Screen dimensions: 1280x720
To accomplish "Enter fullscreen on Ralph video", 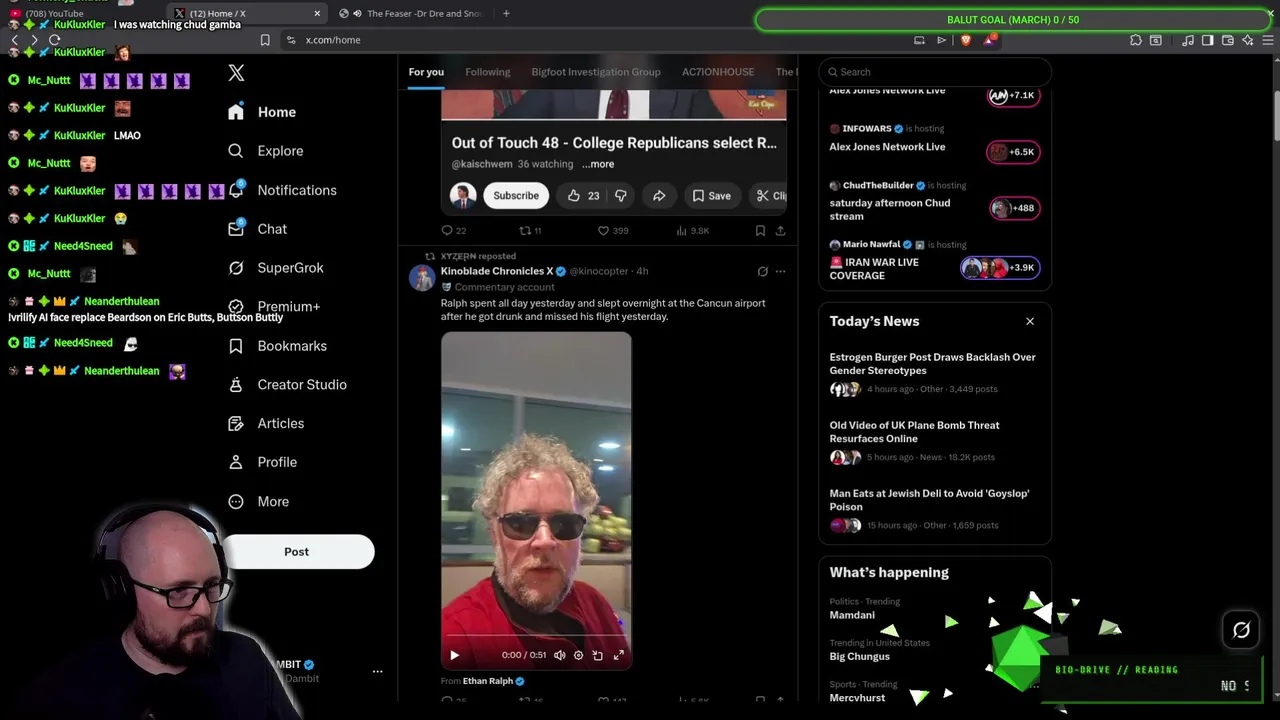I will coord(619,656).
